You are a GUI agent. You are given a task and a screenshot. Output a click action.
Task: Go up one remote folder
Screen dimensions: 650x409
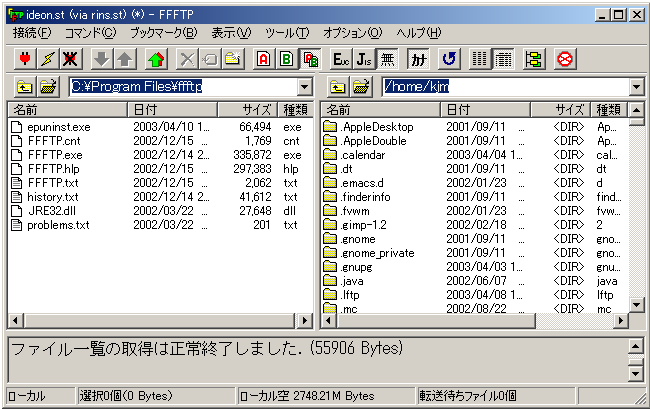[x=338, y=87]
